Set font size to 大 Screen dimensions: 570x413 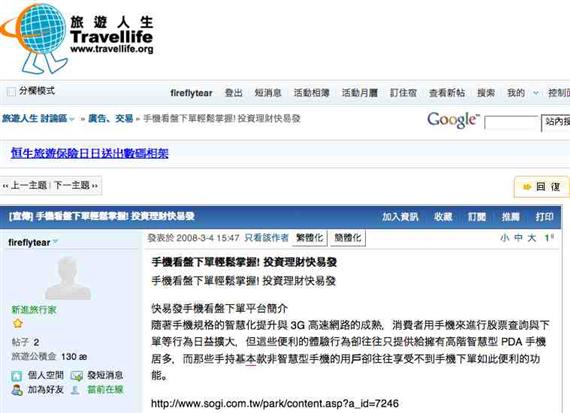[532, 238]
